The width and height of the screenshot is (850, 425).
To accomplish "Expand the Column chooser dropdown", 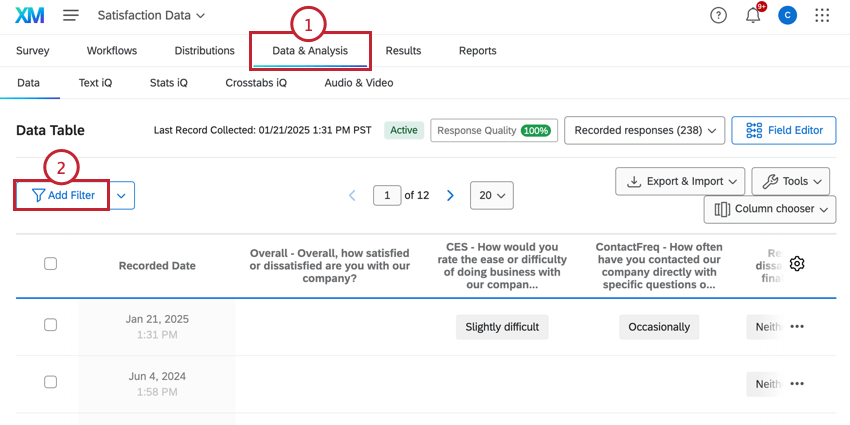I will point(770,209).
